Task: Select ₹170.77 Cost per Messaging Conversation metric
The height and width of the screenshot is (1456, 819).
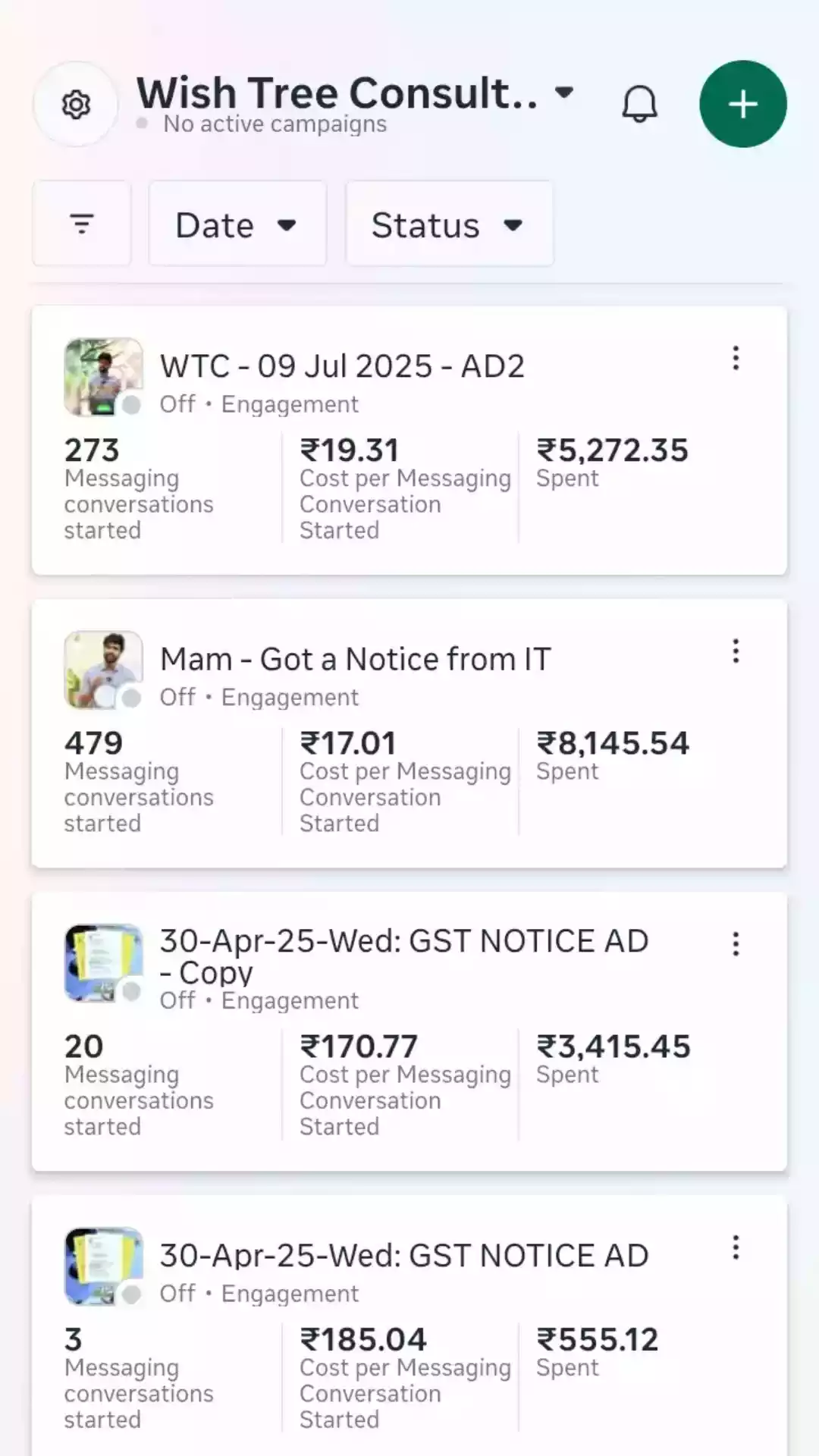Action: coord(404,1084)
